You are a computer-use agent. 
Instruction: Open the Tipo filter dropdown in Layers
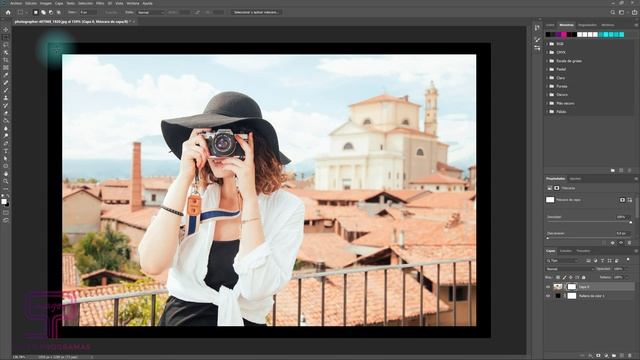click(562, 260)
